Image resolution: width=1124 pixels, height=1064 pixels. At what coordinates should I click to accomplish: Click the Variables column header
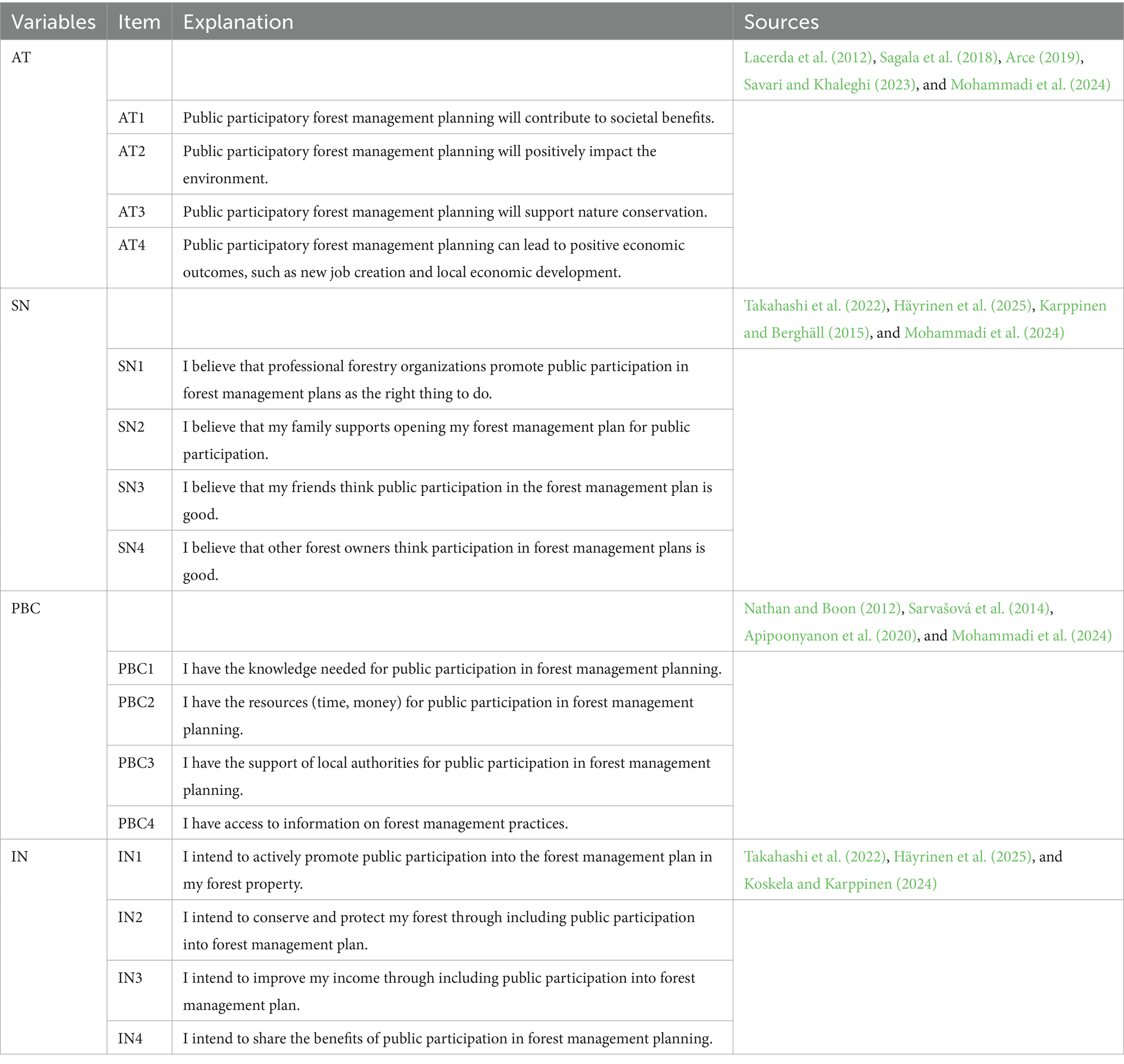tap(53, 22)
